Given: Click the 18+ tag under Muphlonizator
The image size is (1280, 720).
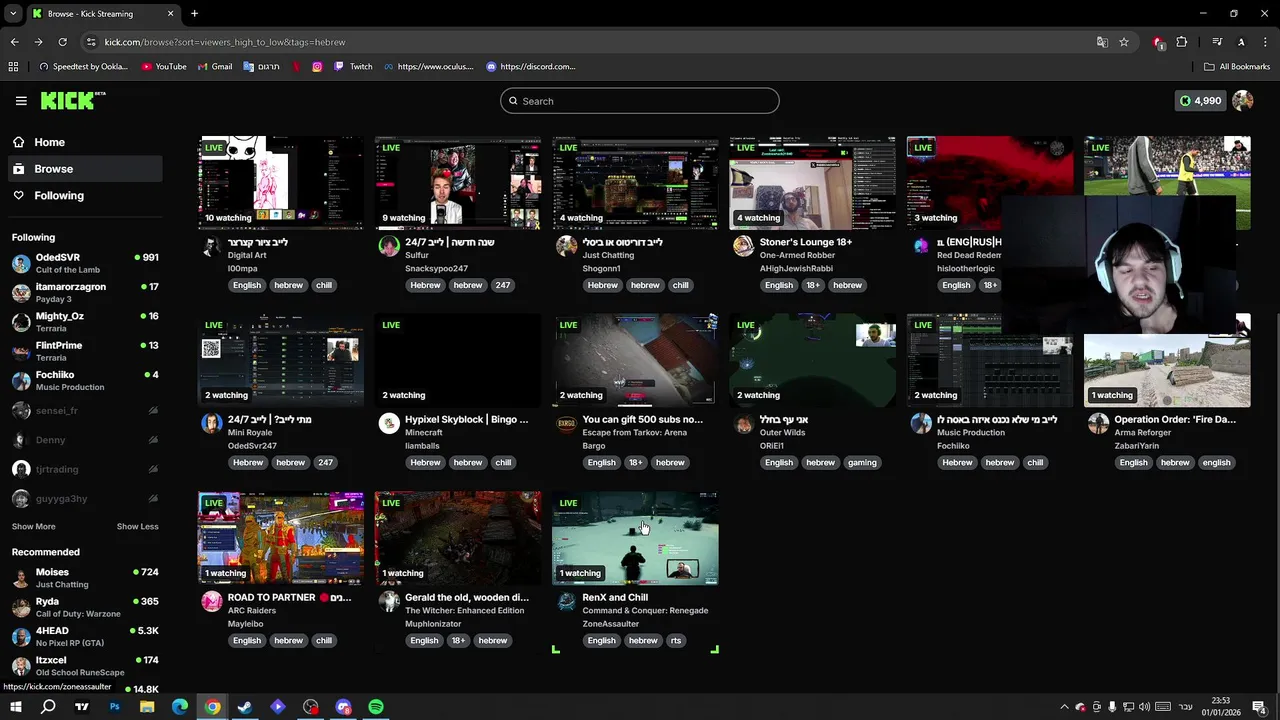Looking at the screenshot, I should [x=458, y=641].
